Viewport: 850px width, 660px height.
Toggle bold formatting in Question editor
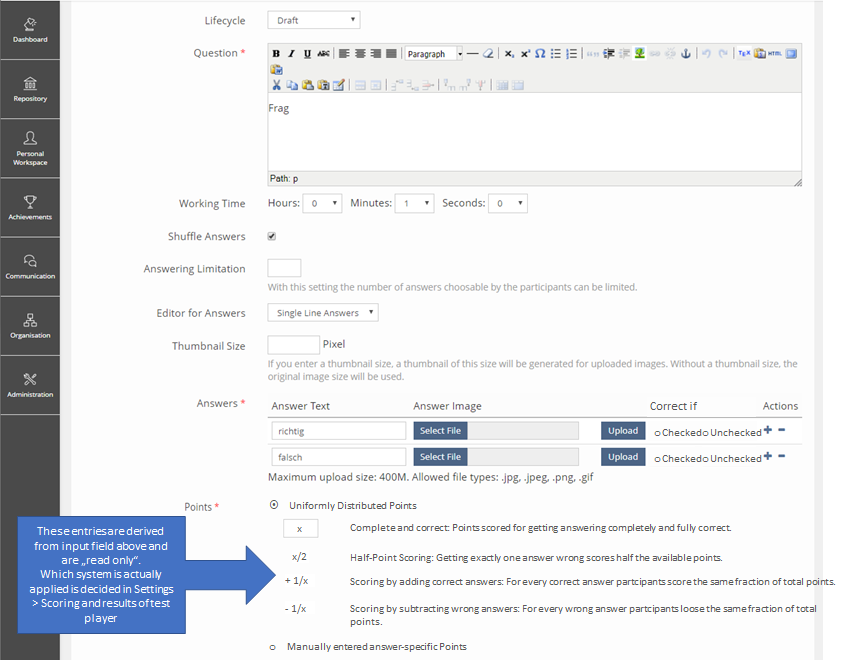coord(276,54)
